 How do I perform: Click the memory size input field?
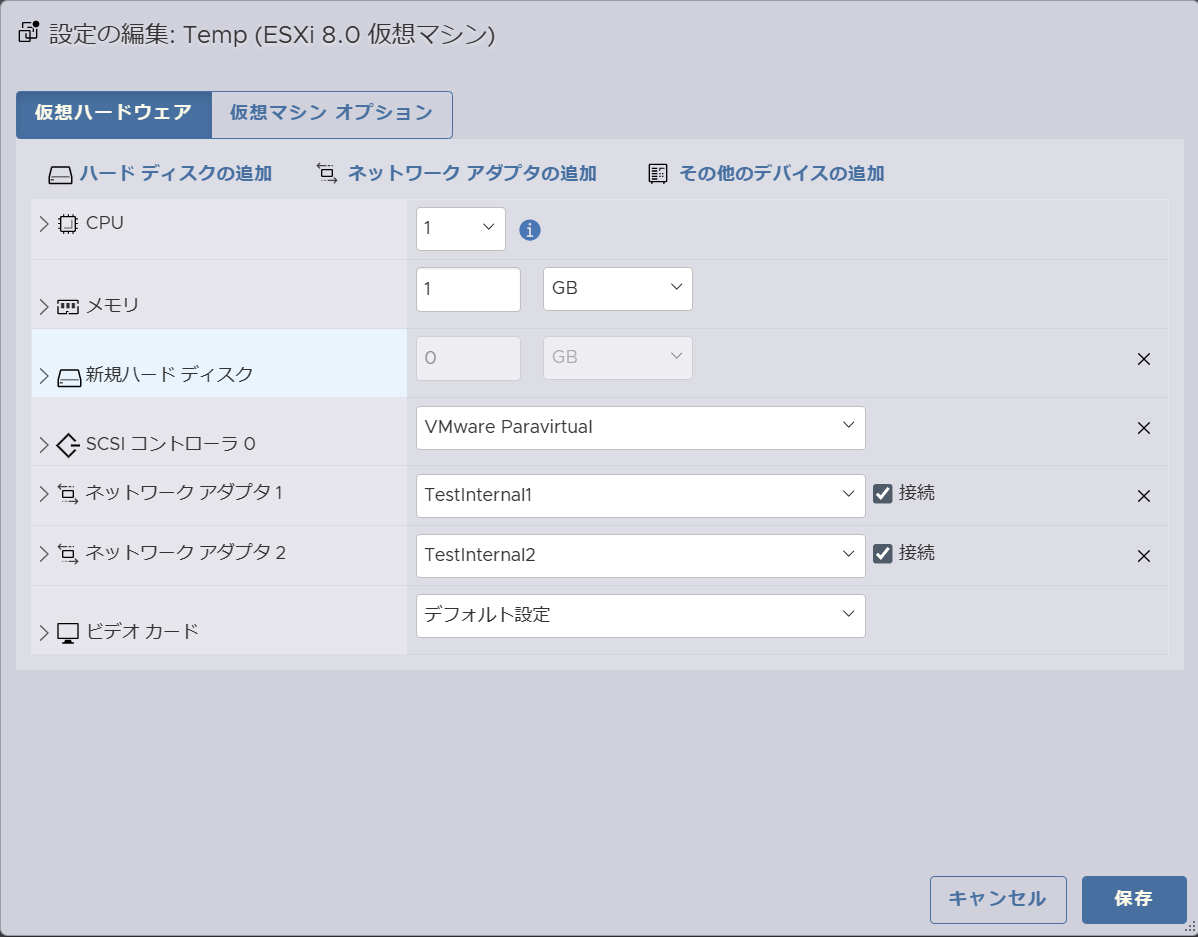tap(468, 289)
